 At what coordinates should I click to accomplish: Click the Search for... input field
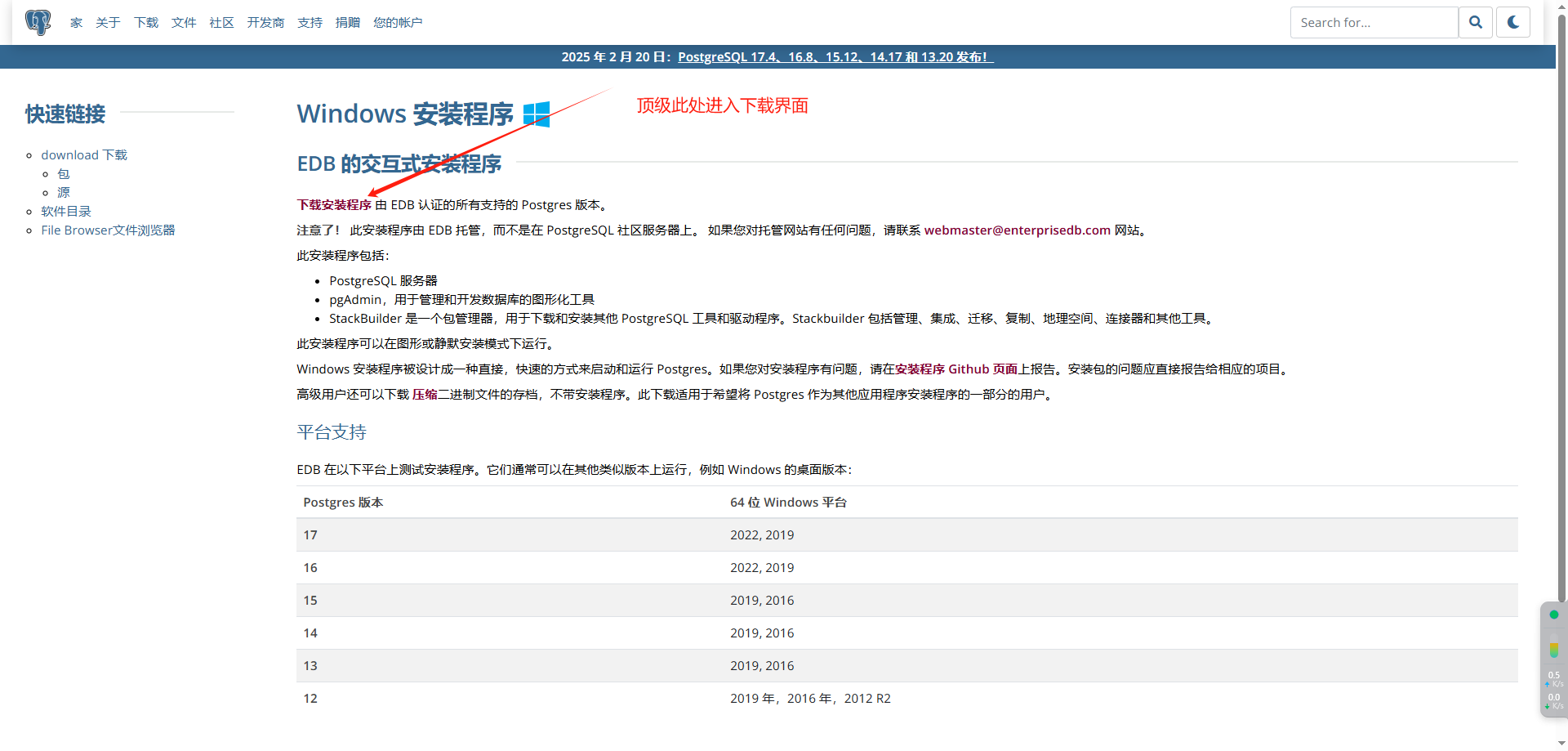pos(1374,22)
